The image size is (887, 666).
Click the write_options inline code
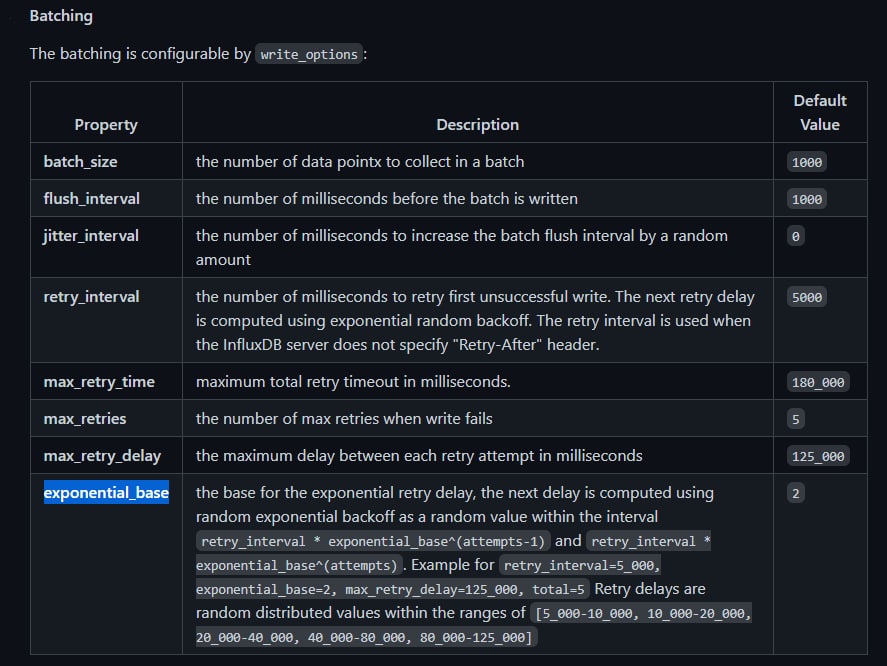[309, 54]
